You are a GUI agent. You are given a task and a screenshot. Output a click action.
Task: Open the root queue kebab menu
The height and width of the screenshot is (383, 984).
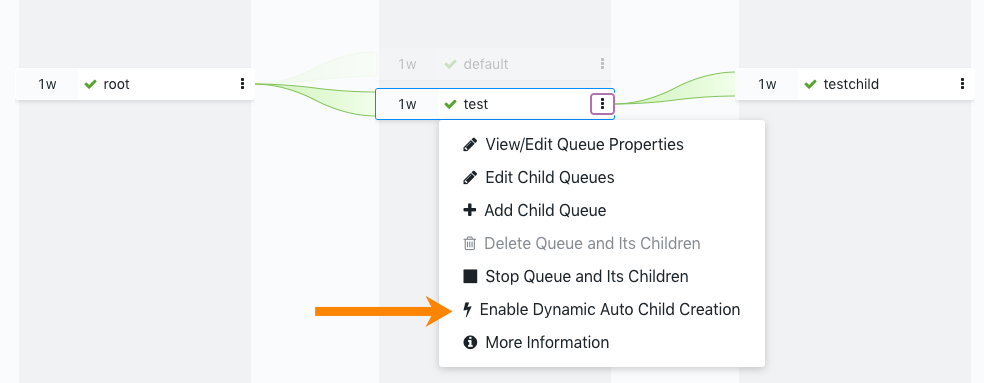[242, 84]
